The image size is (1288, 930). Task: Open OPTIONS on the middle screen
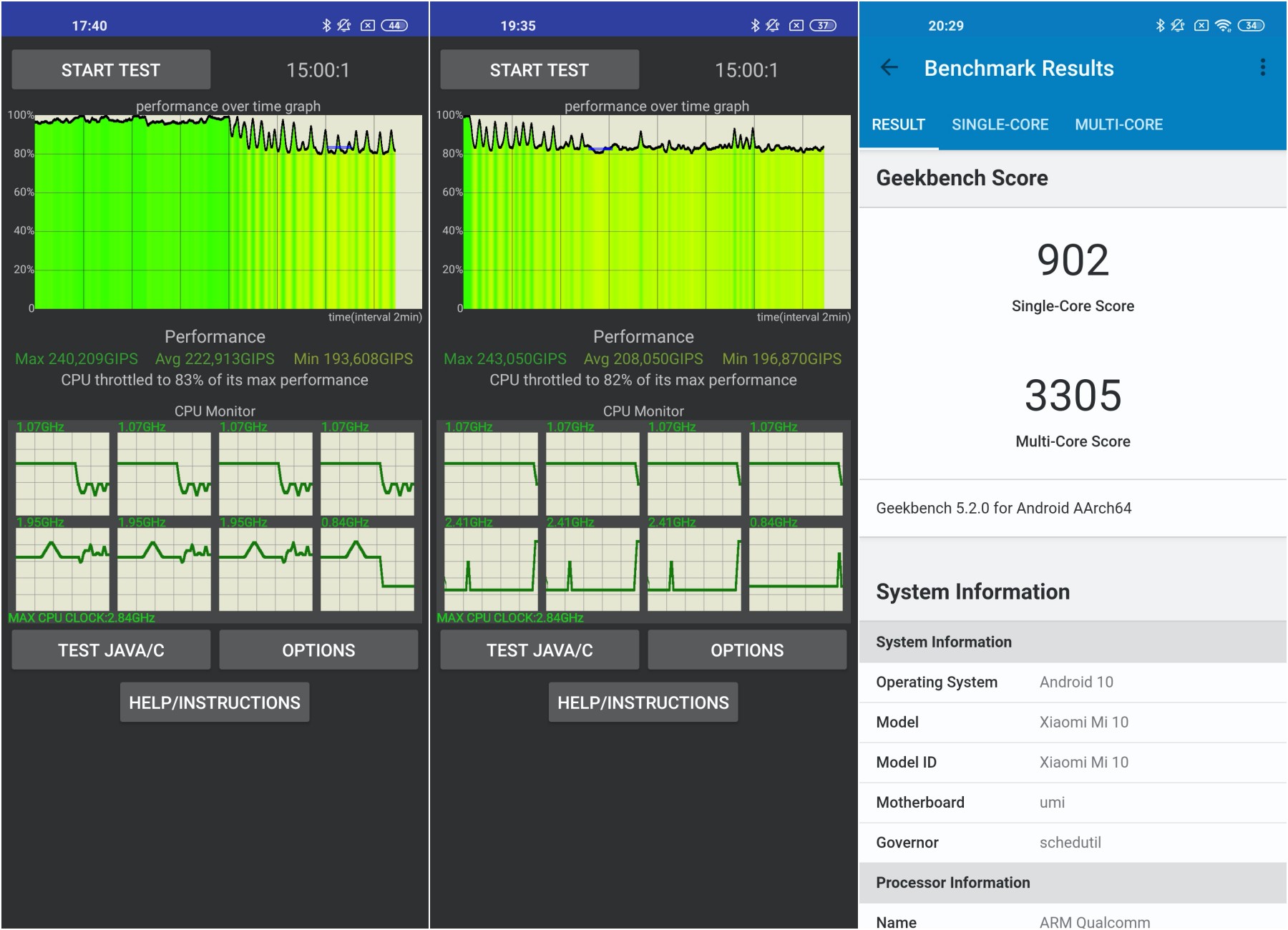pyautogui.click(x=747, y=650)
